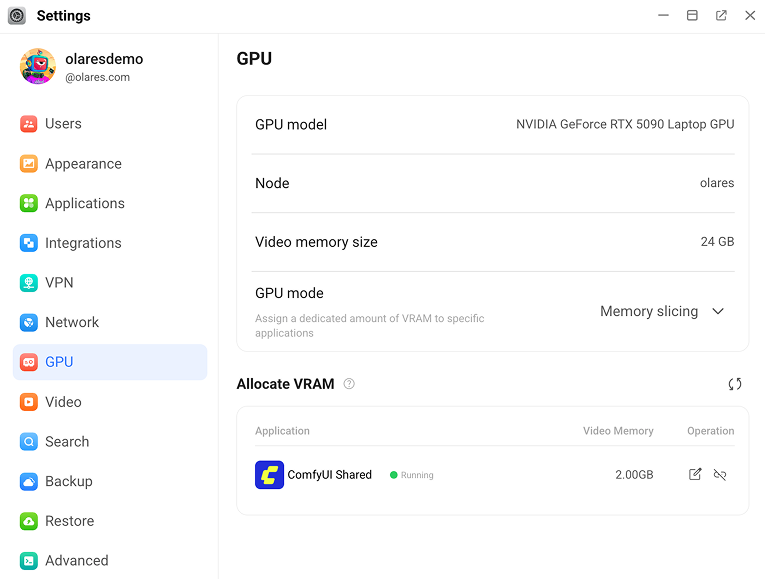Open the GPU mode dropdown
Screen dimensions: 765x579
tap(661, 312)
